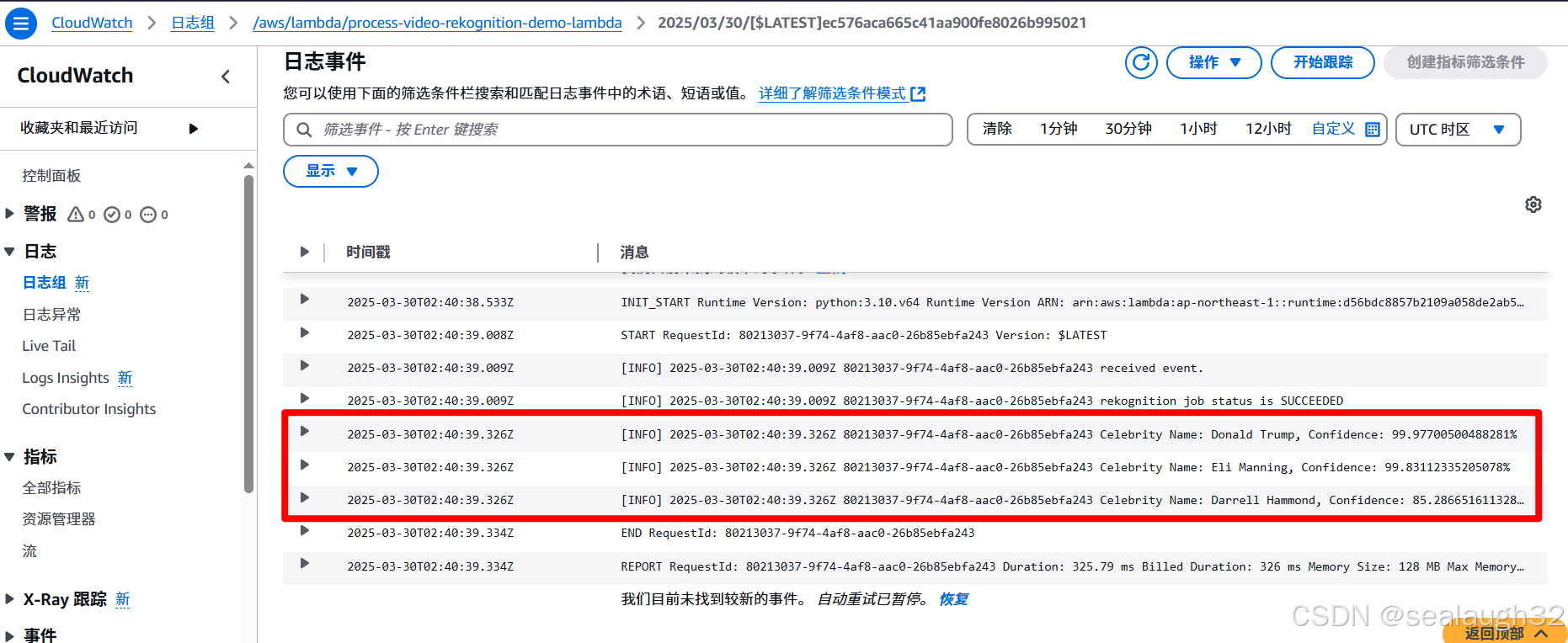The height and width of the screenshot is (643, 1568).
Task: Select the 自定义 custom time range
Action: tap(1333, 129)
